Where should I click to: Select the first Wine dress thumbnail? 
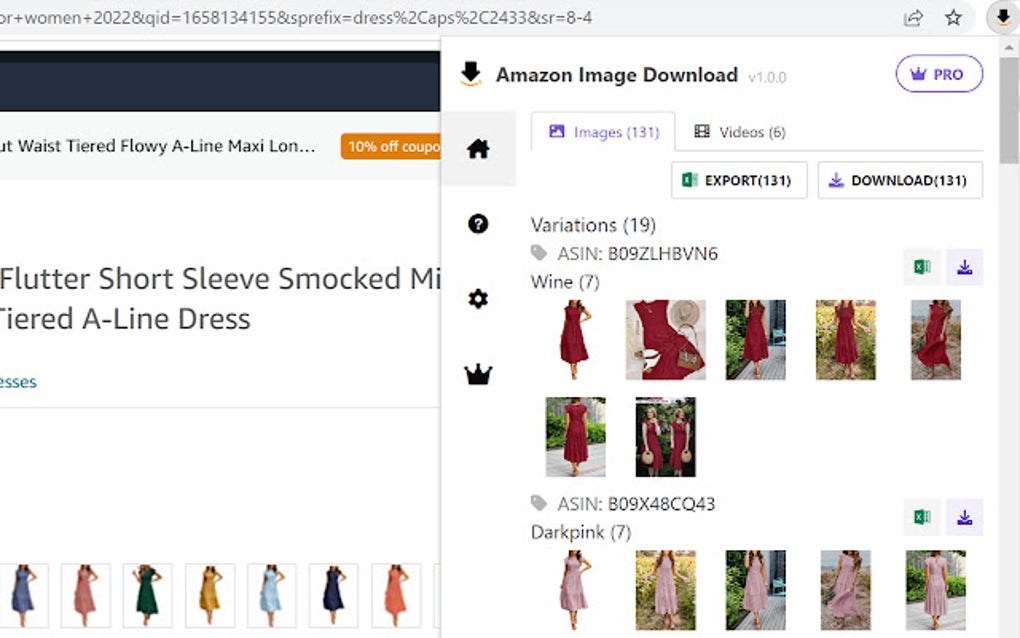point(574,338)
